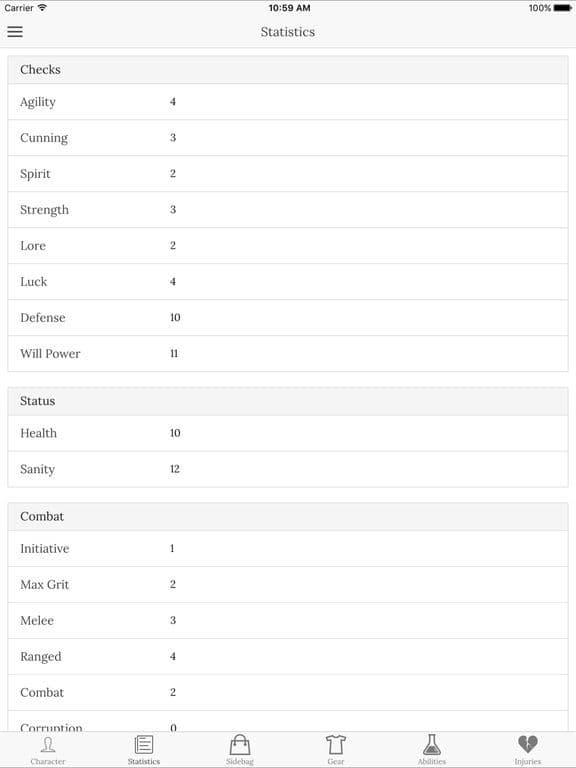
Task: Tap the Will Power value 11
Action: 174,354
